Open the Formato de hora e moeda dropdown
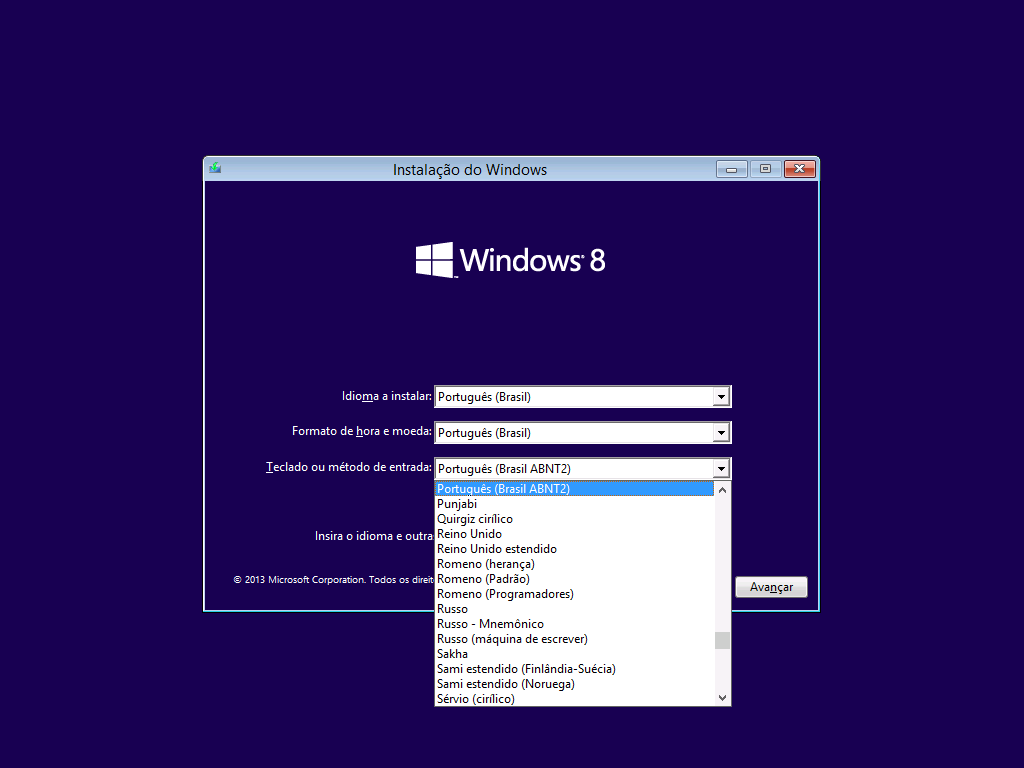The width and height of the screenshot is (1024, 768). point(720,432)
